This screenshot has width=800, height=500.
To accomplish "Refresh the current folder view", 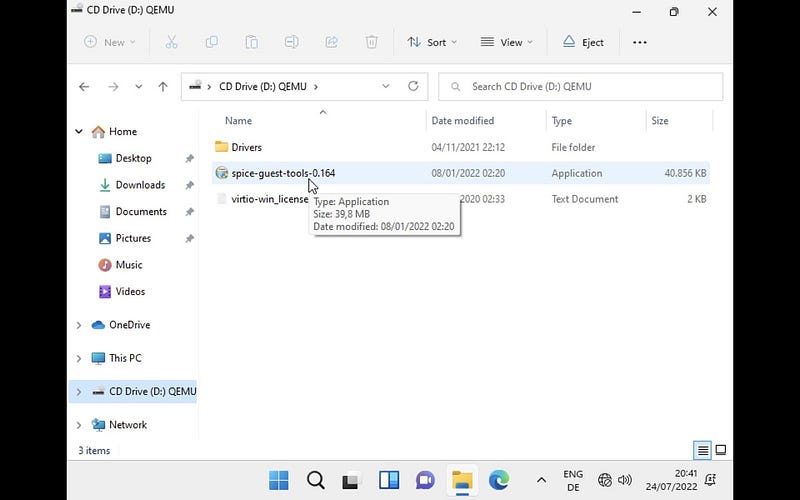I will (413, 86).
